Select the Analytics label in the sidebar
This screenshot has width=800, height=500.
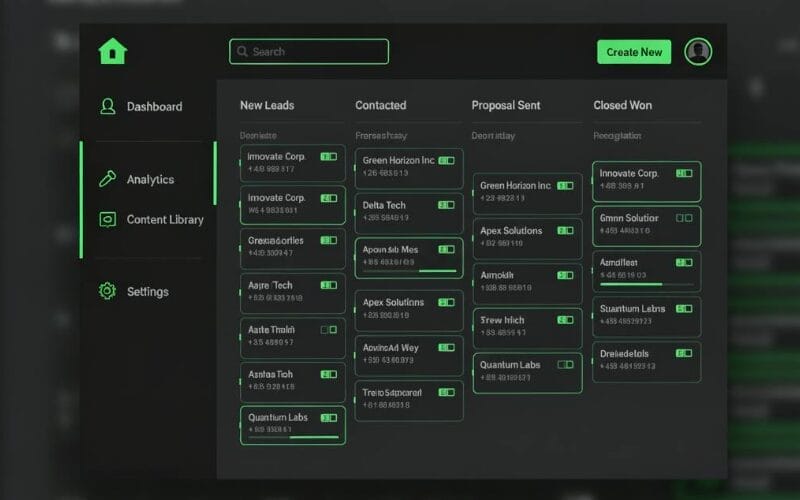pyautogui.click(x=151, y=180)
